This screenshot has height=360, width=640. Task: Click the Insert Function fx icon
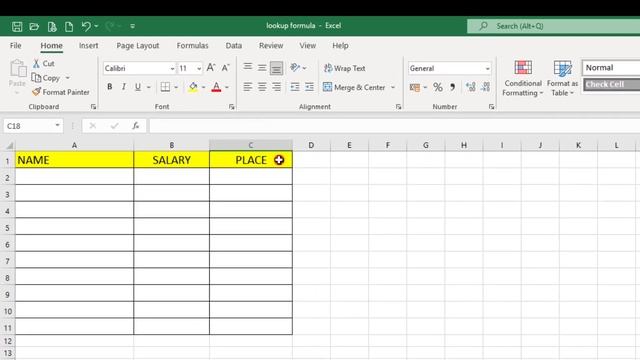tap(136, 126)
